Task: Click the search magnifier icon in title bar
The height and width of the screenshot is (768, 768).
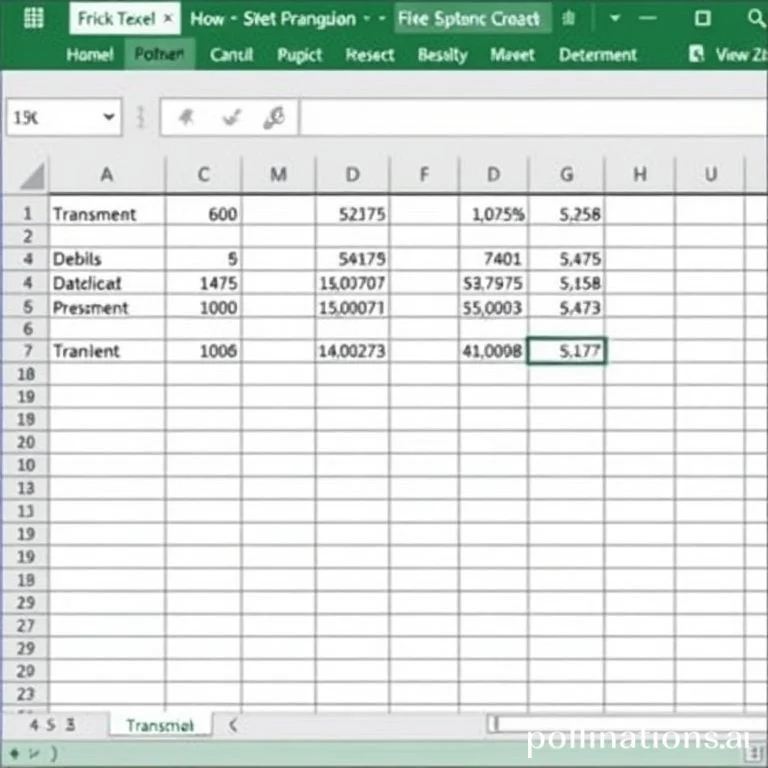Action: point(754,18)
